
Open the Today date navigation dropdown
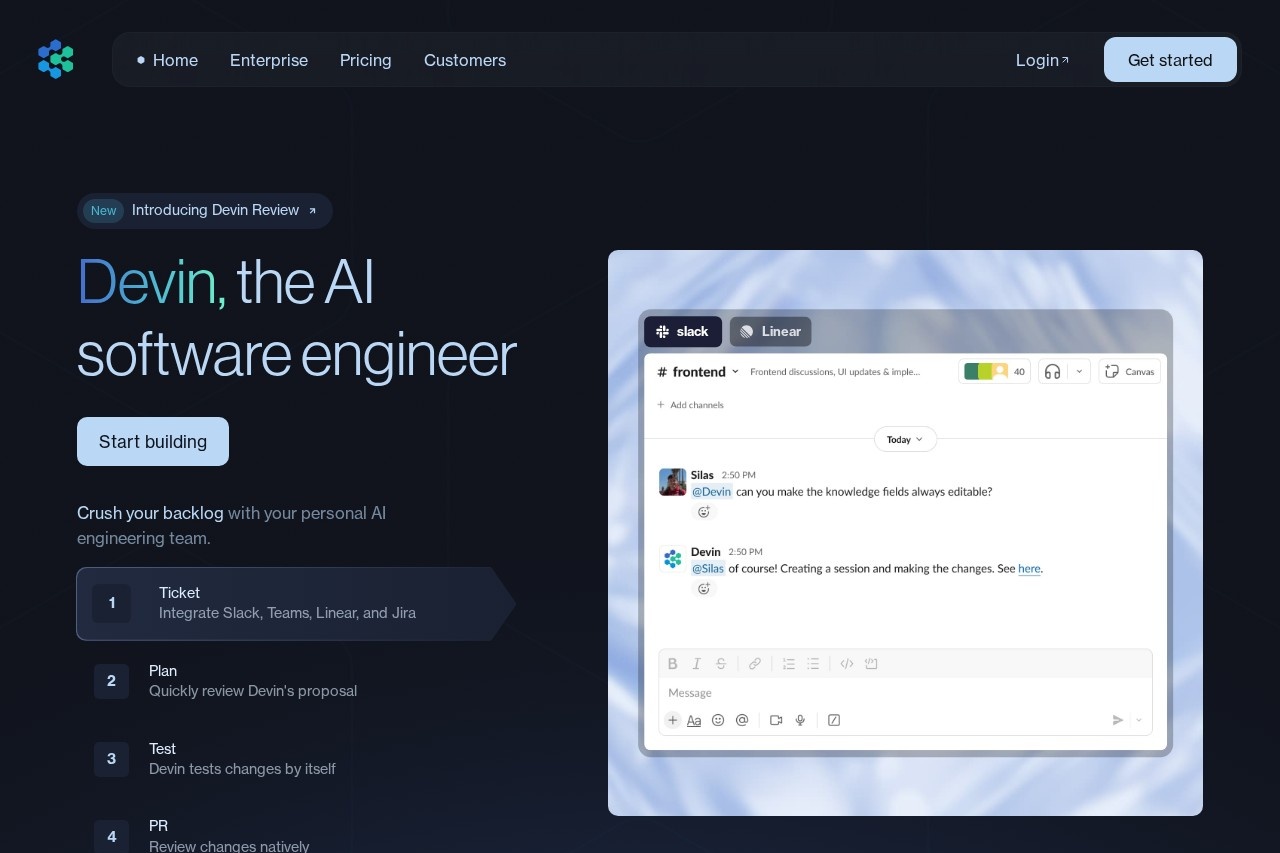tap(905, 439)
